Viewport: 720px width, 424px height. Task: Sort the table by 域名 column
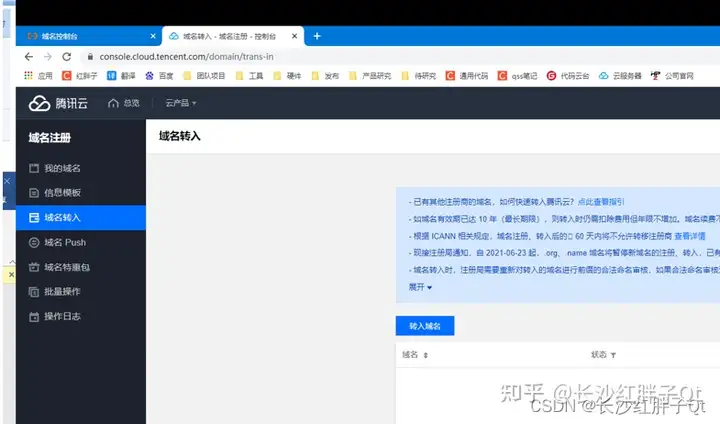point(426,355)
